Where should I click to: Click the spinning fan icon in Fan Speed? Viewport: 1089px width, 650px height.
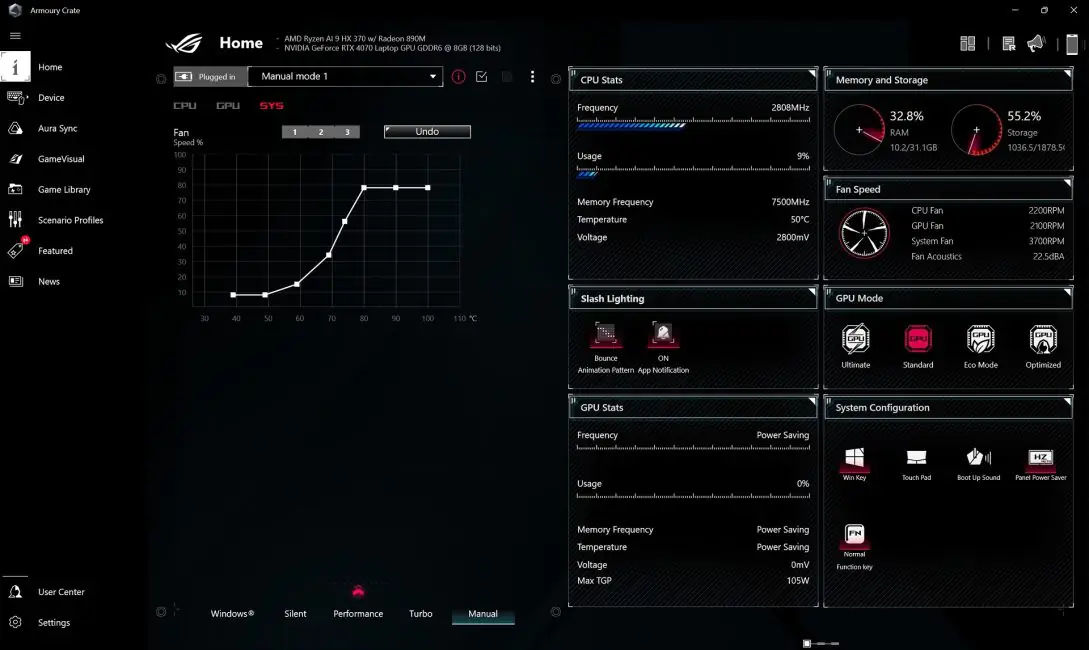click(x=864, y=233)
